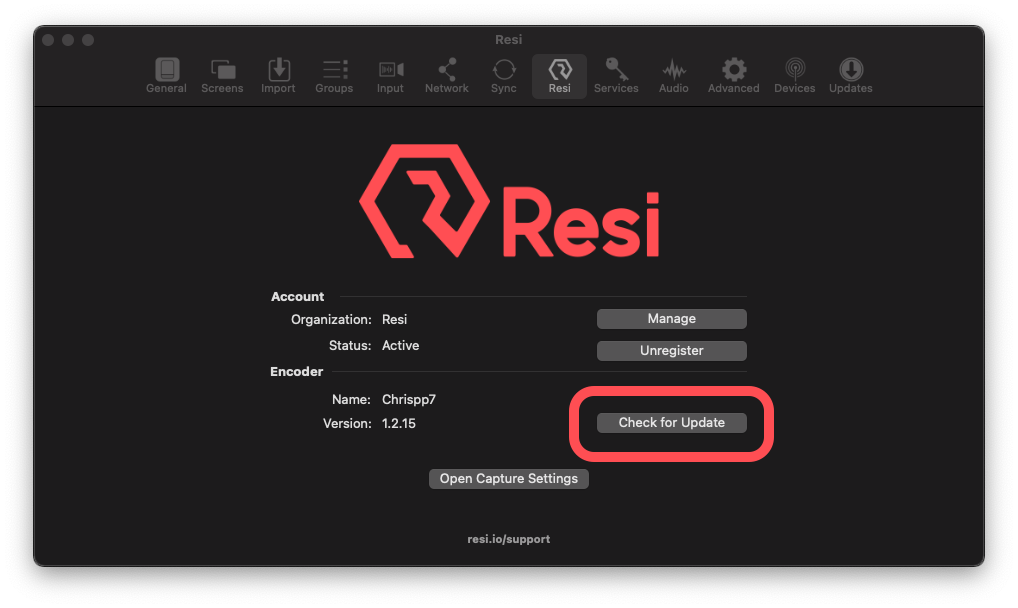Image resolution: width=1018 pixels, height=608 pixels.
Task: Select the Resi tab icon
Action: (x=559, y=75)
